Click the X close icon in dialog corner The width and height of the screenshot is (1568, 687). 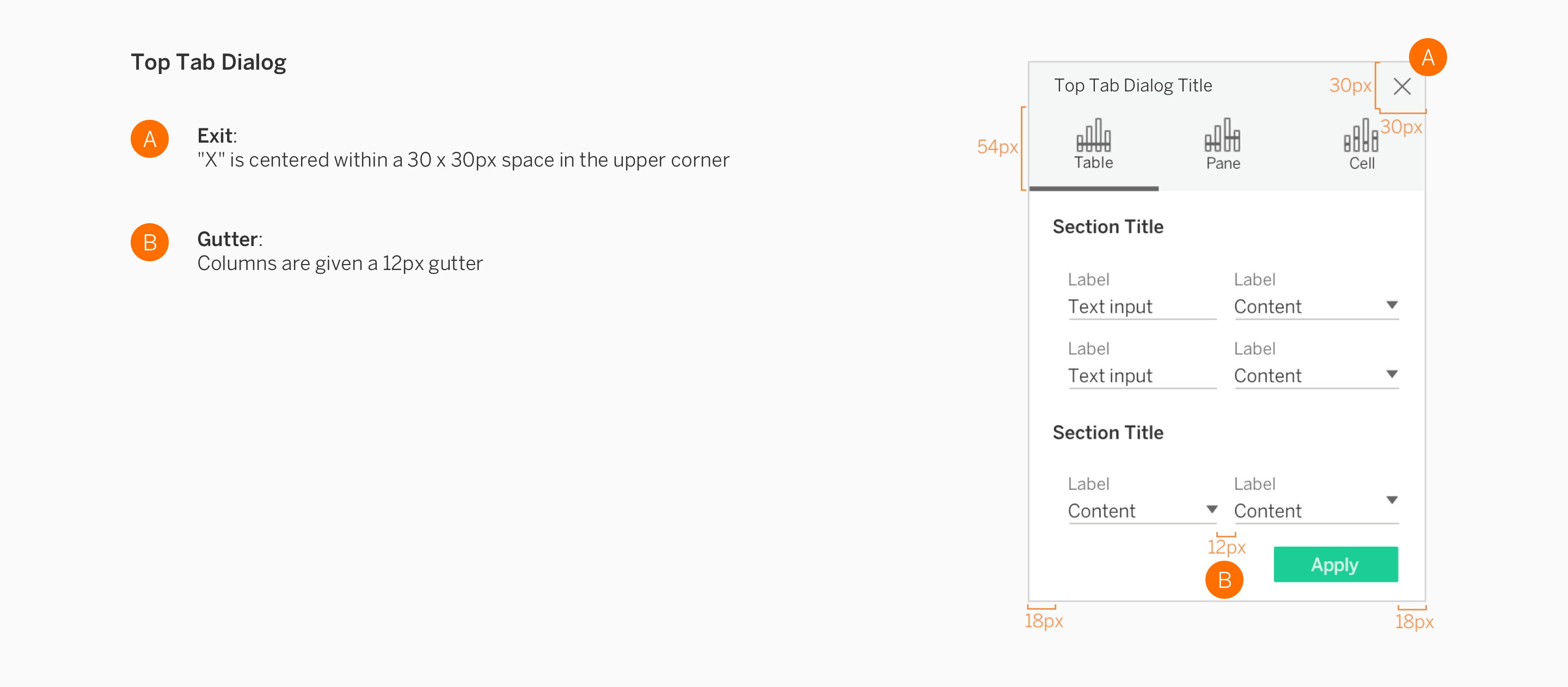tap(1402, 87)
